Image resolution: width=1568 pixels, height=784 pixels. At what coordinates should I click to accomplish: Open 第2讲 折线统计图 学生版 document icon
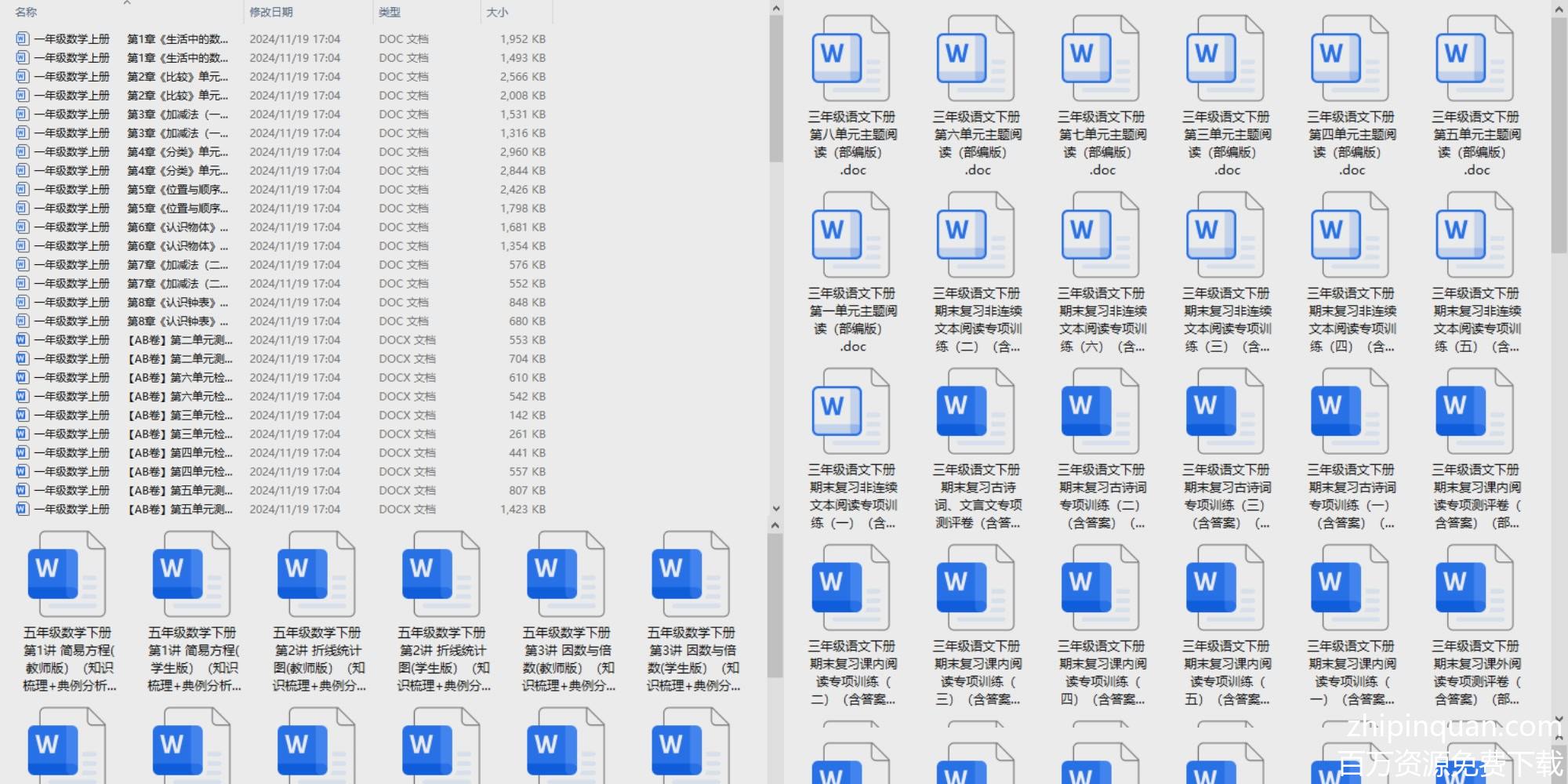pyautogui.click(x=441, y=574)
